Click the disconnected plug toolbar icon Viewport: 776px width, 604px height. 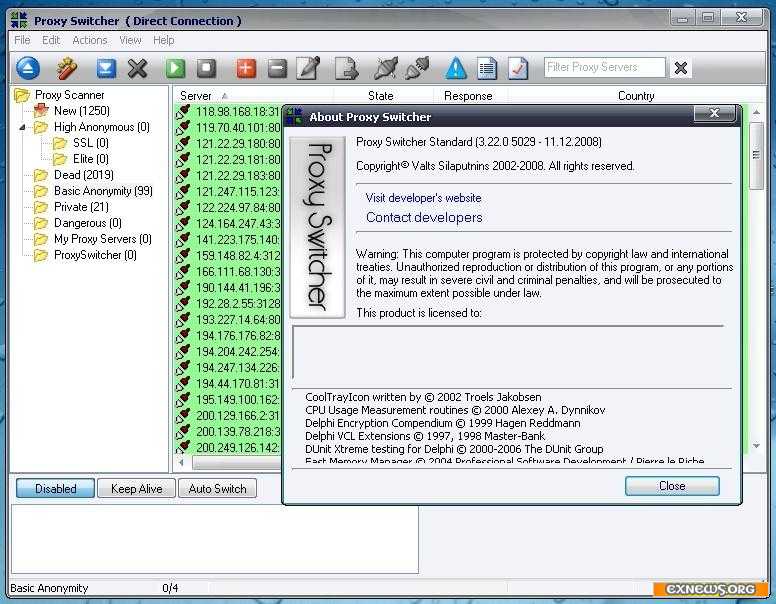[386, 68]
